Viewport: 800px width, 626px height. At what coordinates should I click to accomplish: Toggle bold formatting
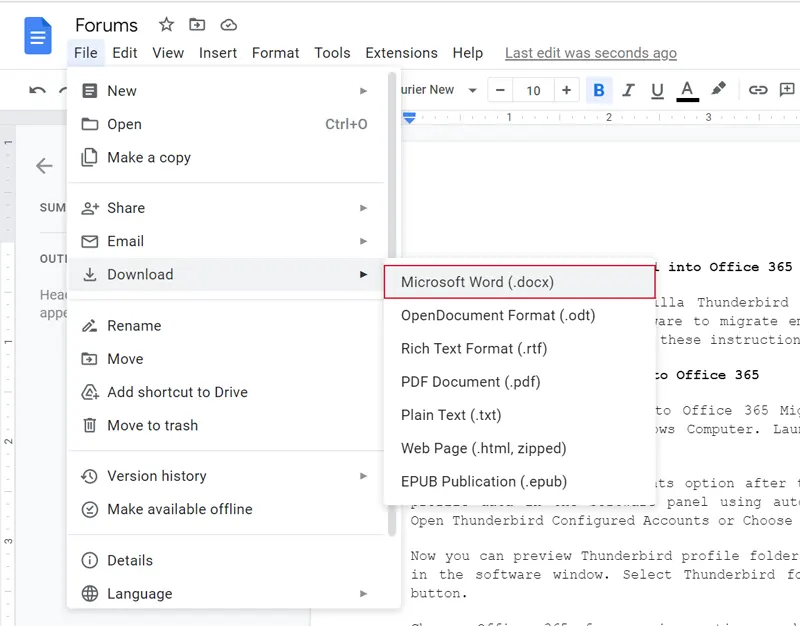[599, 90]
